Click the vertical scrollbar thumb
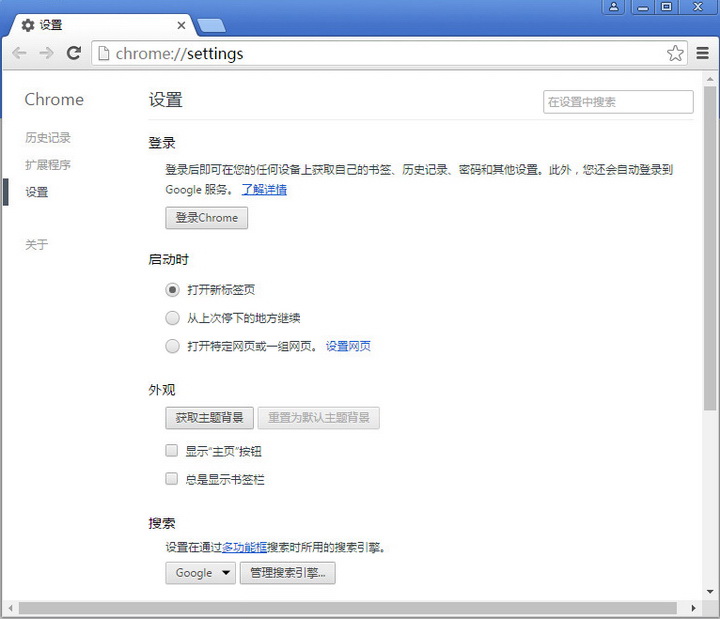This screenshot has height=619, width=720. tap(710, 248)
